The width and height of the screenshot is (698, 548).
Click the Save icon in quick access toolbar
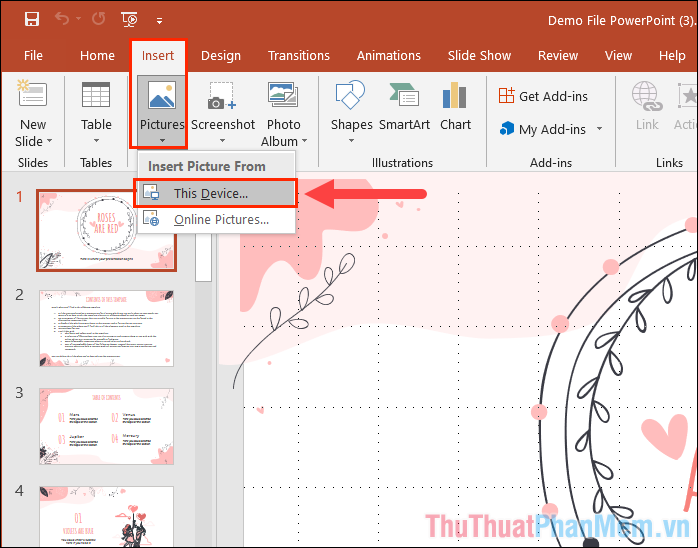[x=32, y=19]
